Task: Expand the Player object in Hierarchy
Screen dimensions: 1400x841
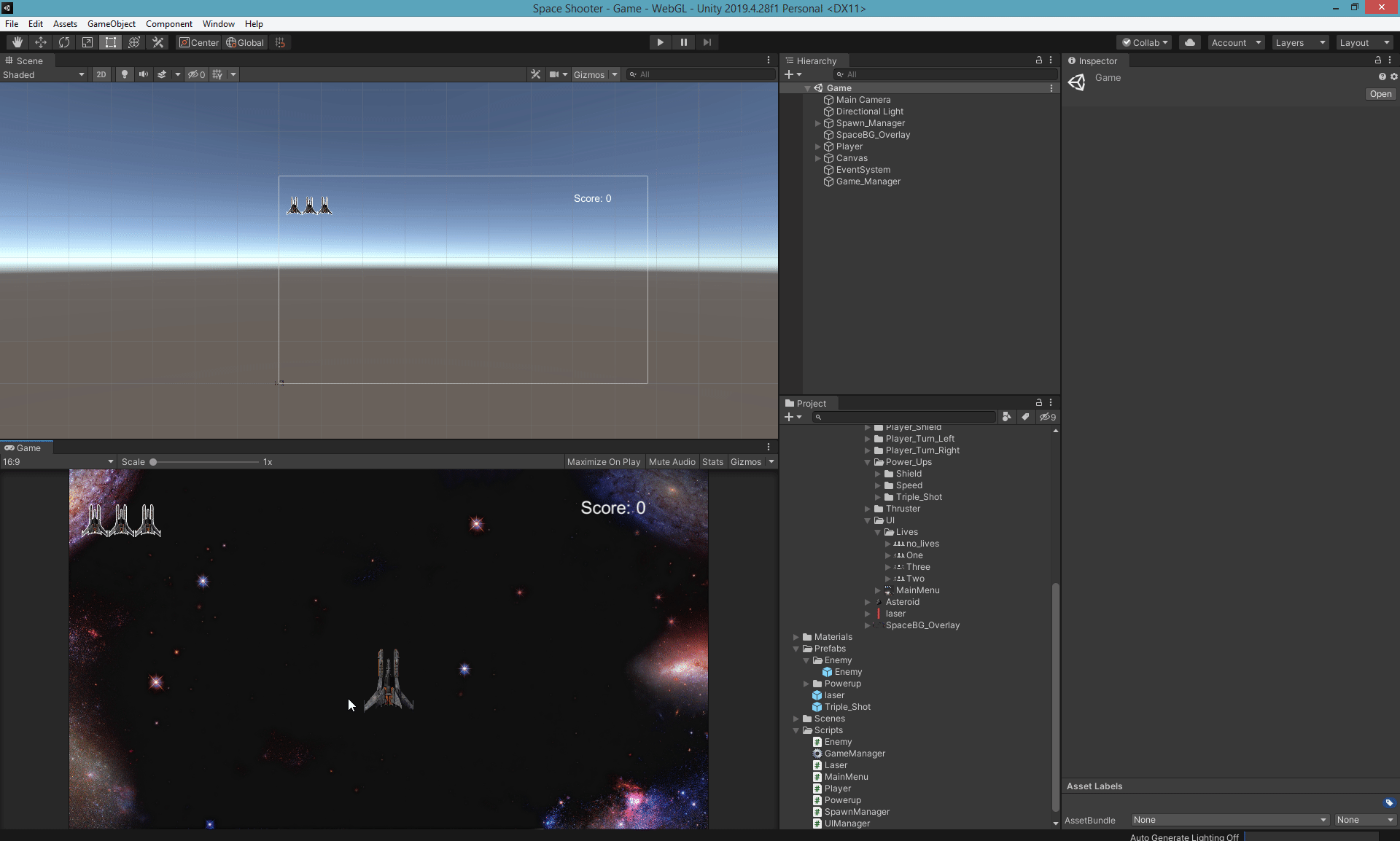Action: click(817, 146)
